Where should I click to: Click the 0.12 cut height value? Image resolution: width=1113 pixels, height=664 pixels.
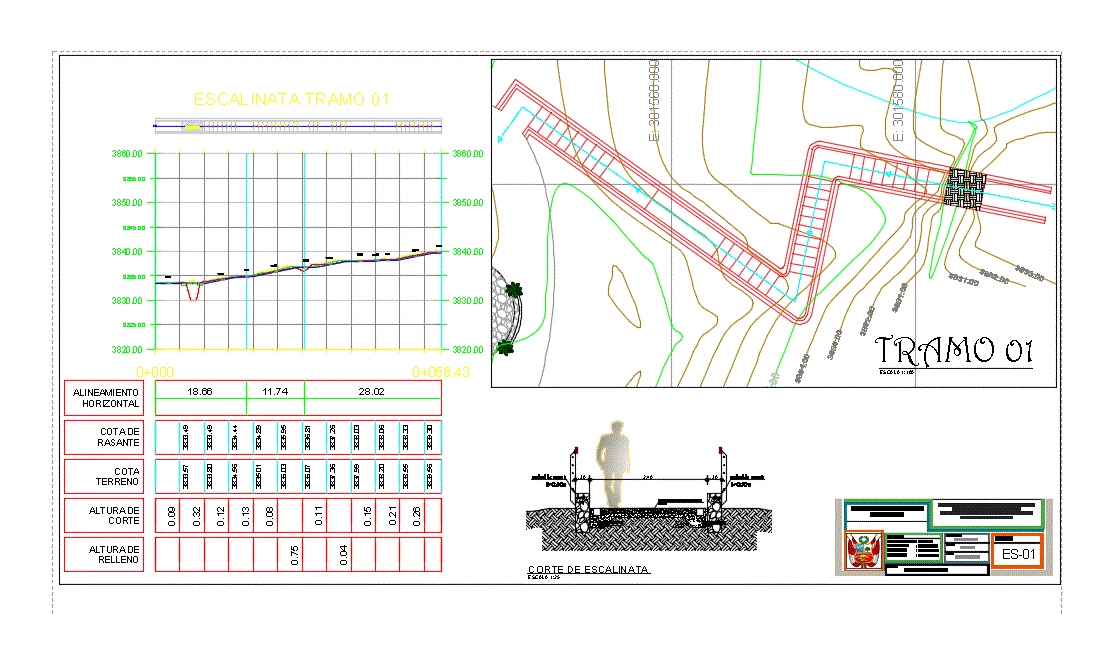coord(221,516)
